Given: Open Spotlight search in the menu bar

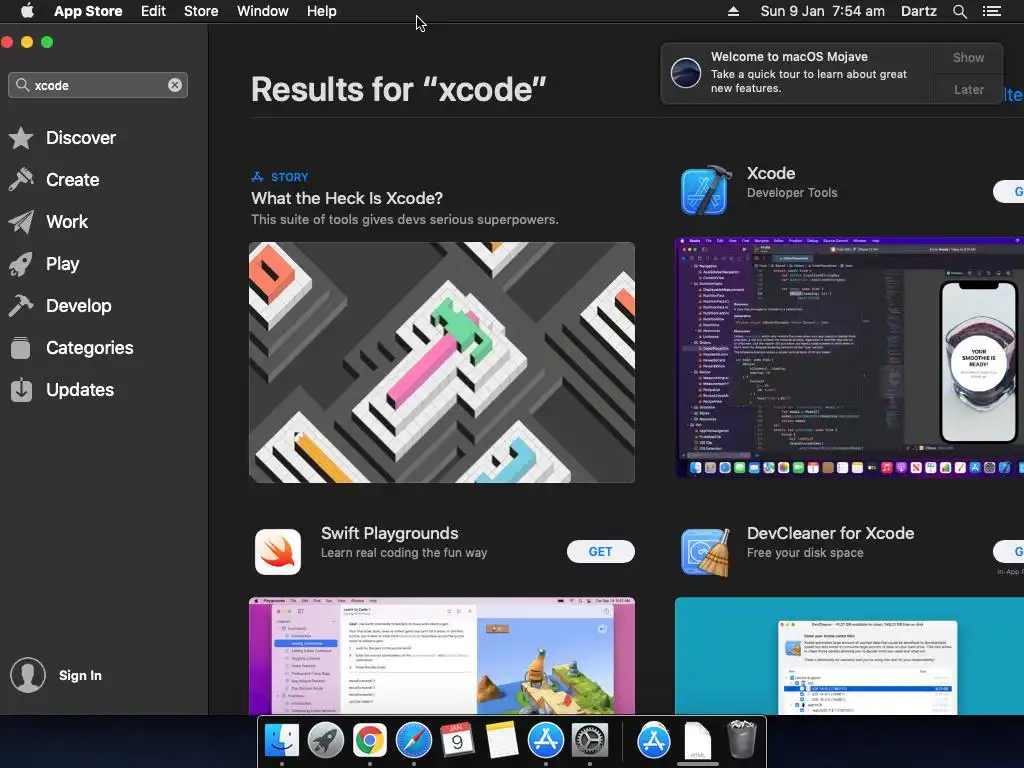Looking at the screenshot, I should click(x=959, y=11).
